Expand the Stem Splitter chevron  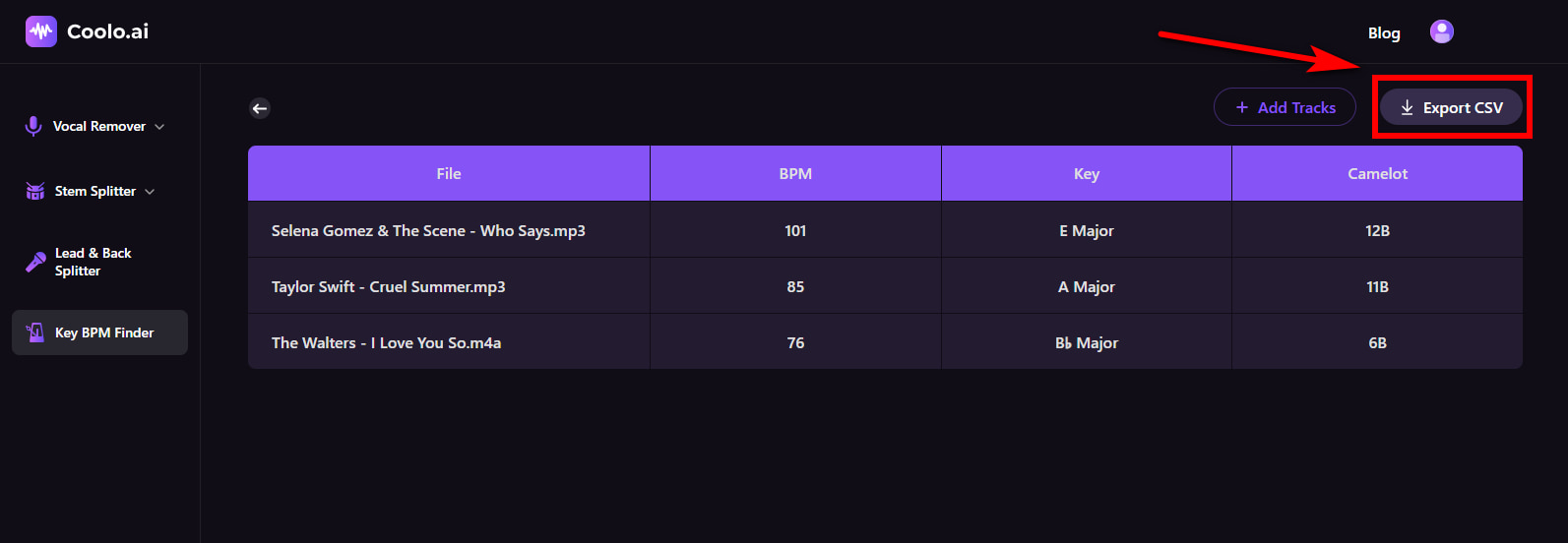click(150, 192)
